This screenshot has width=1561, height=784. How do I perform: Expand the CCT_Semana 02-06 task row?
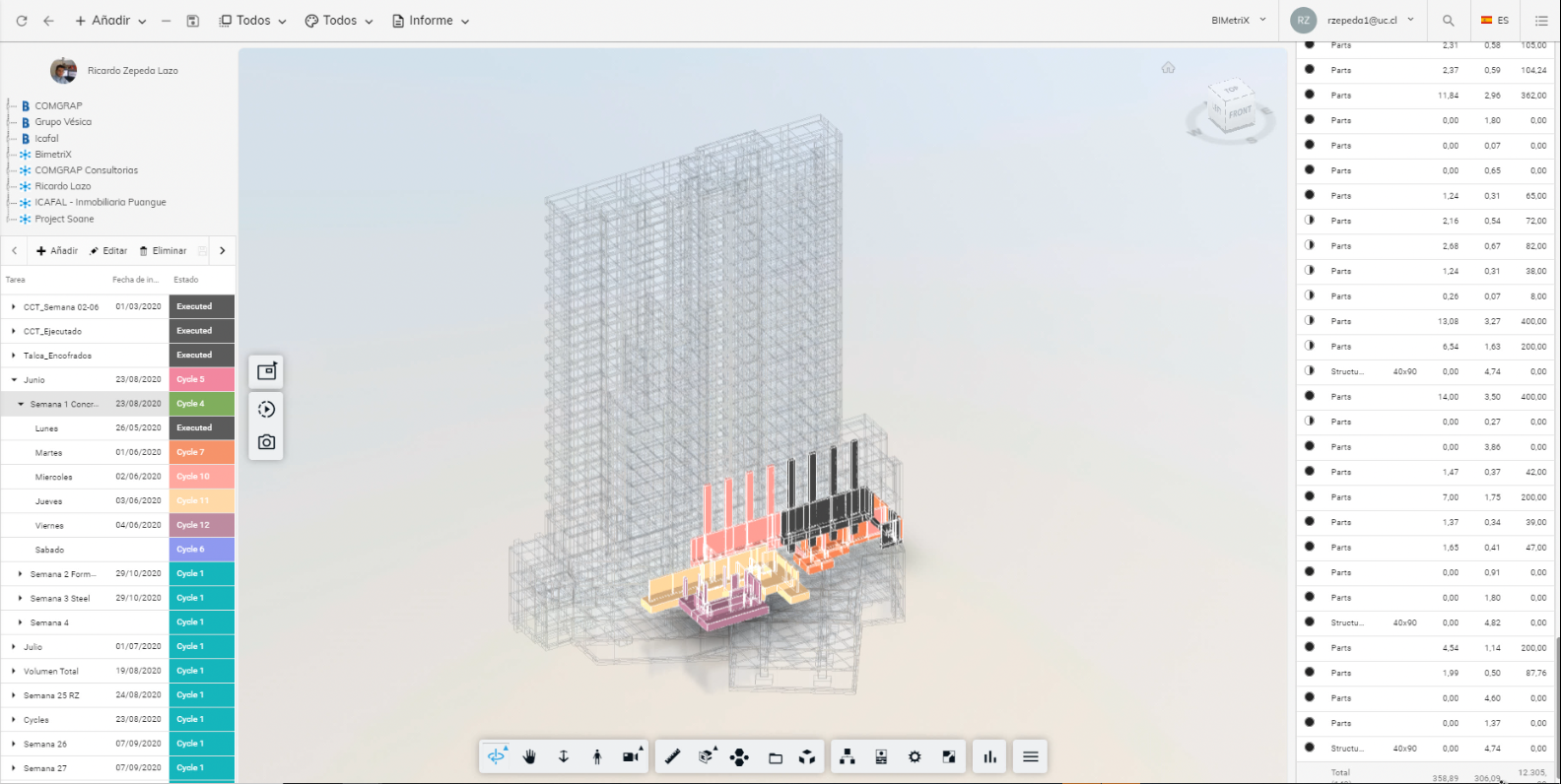[14, 306]
